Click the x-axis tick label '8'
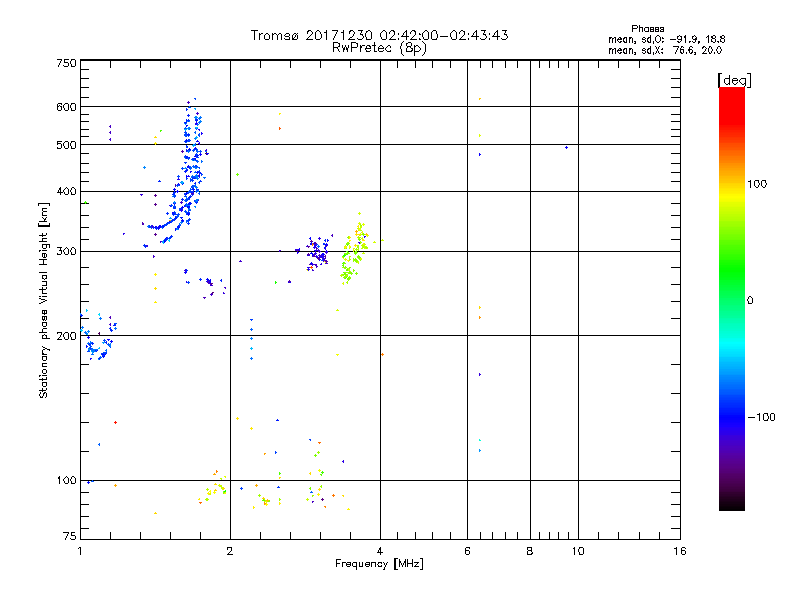The height and width of the screenshot is (600, 800). click(x=530, y=551)
